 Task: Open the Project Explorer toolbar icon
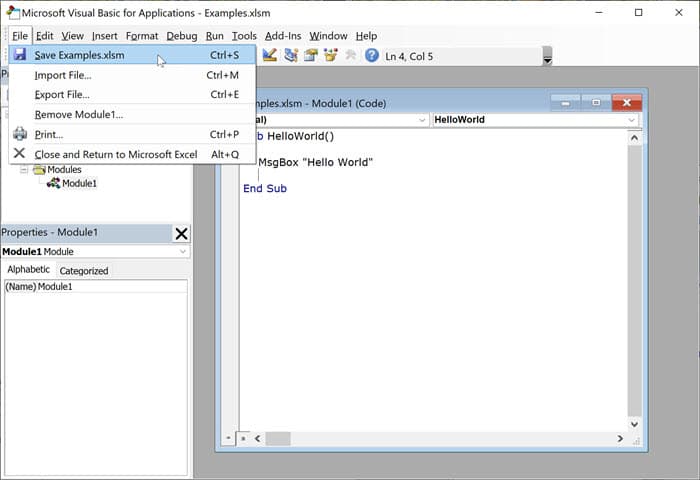(291, 55)
